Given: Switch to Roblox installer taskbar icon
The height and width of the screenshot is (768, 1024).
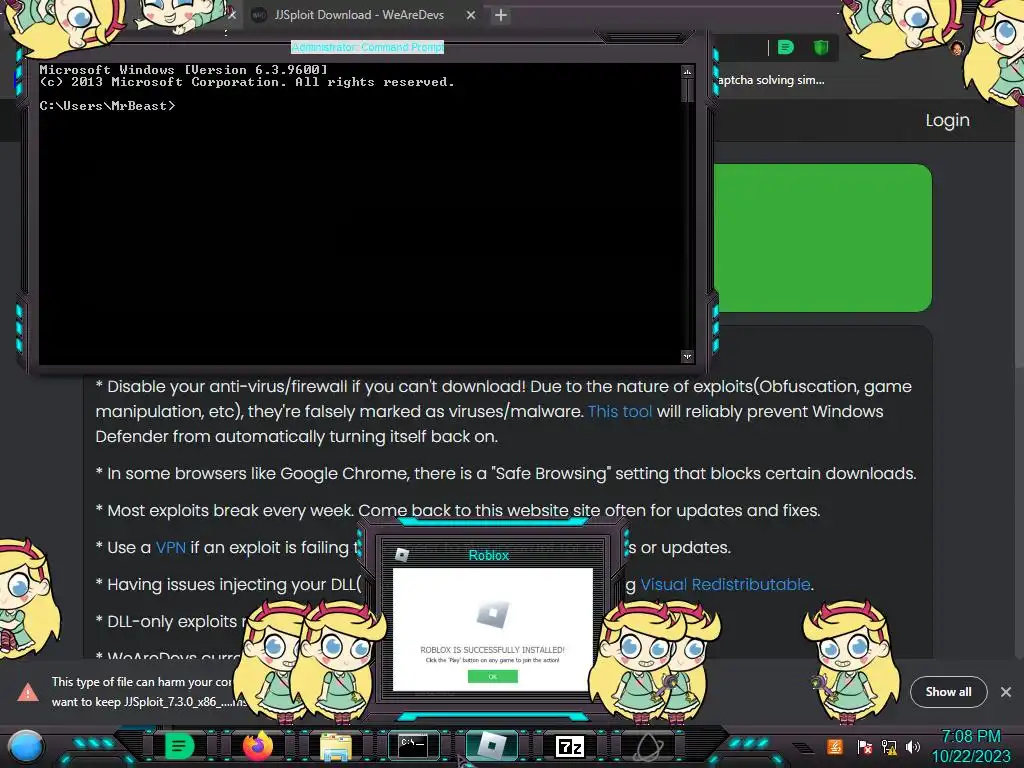Looking at the screenshot, I should [x=492, y=745].
